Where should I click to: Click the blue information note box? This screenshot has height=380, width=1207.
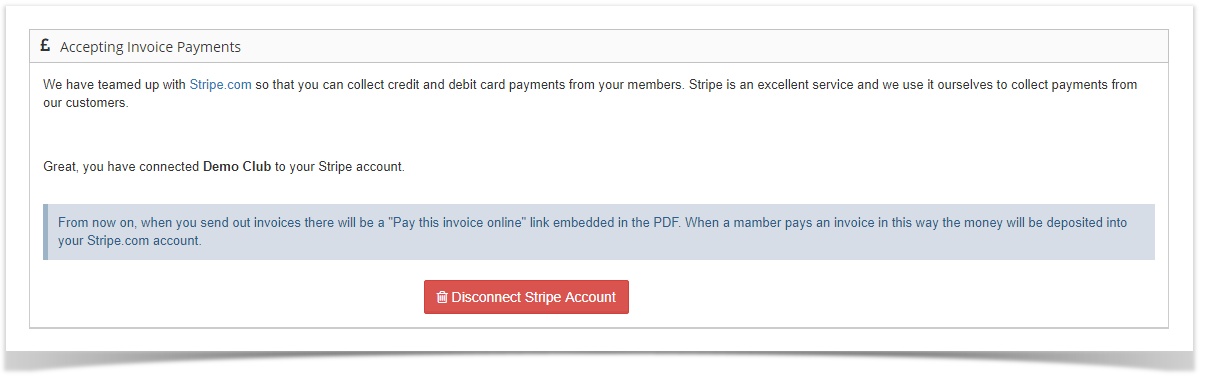click(598, 232)
